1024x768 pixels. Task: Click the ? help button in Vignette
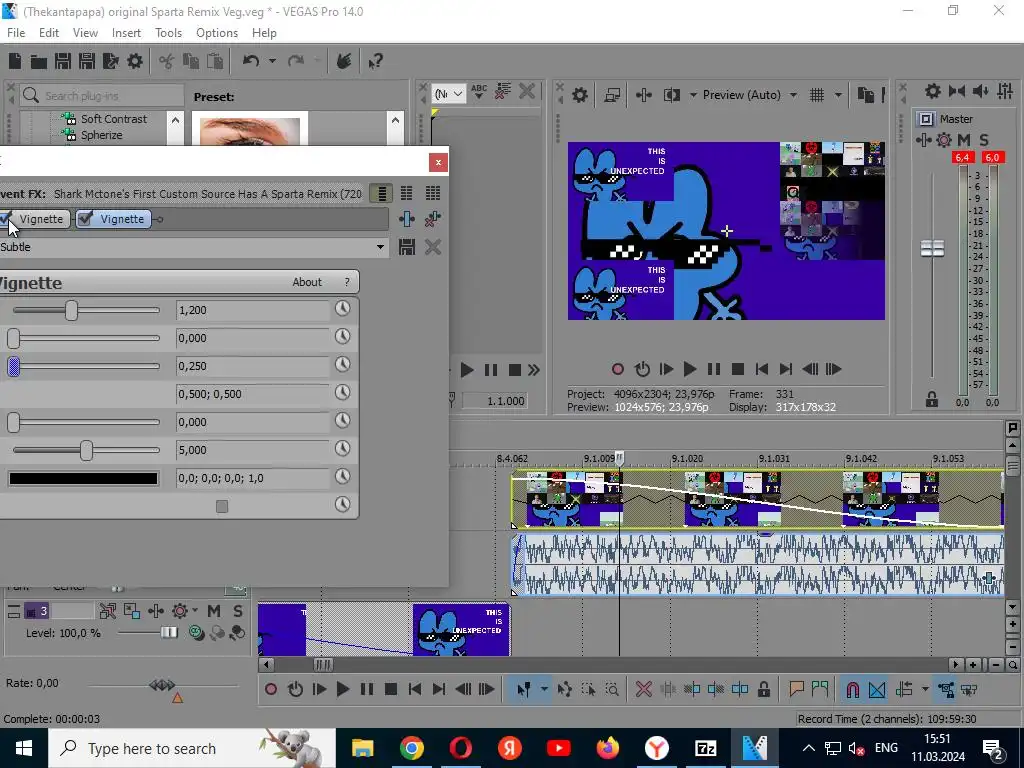347,282
